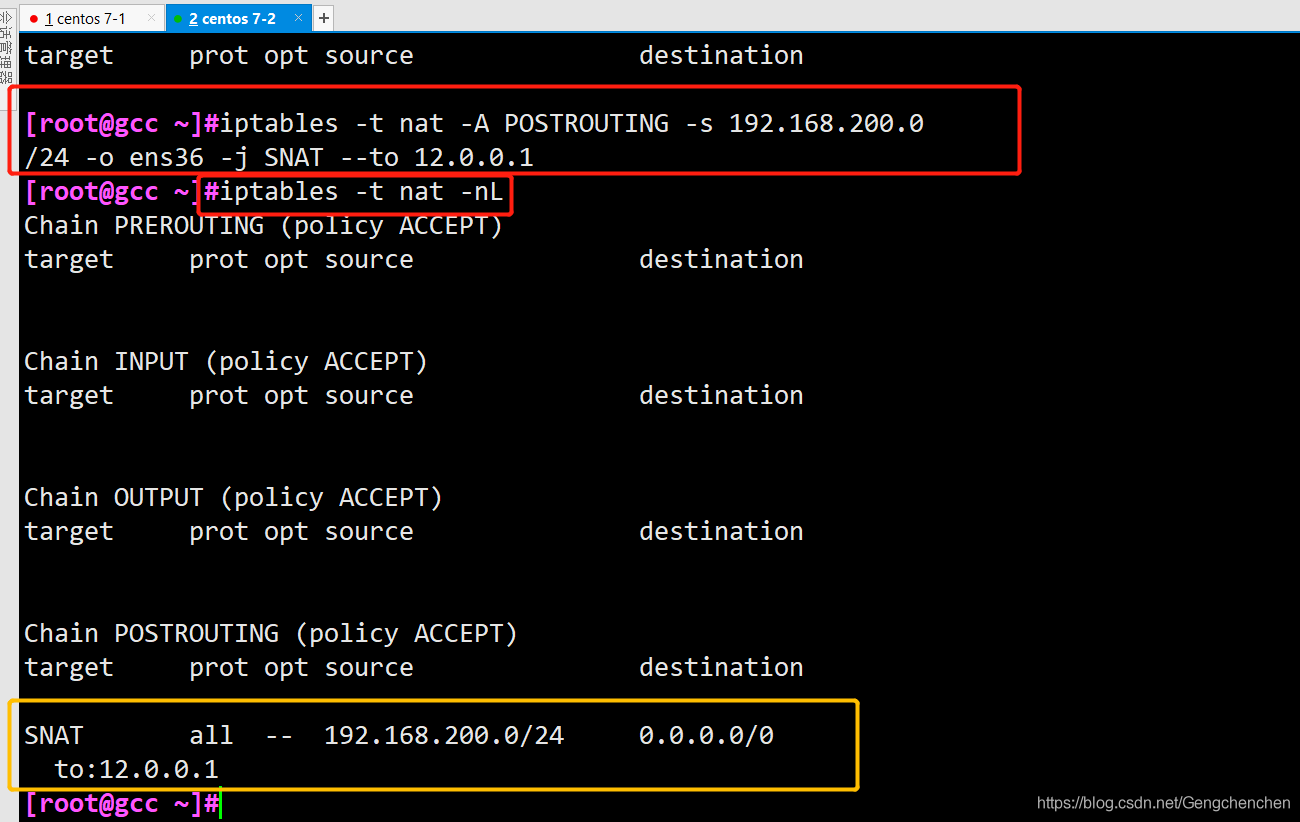This screenshot has height=822, width=1300.
Task: Click 'Chain INPUT (policy ACCEPT)' line
Action: click(x=226, y=362)
